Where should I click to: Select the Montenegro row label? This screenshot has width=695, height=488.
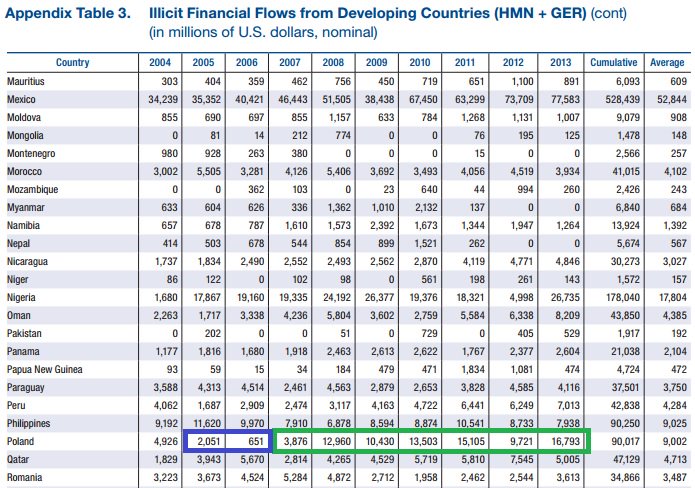coord(31,153)
